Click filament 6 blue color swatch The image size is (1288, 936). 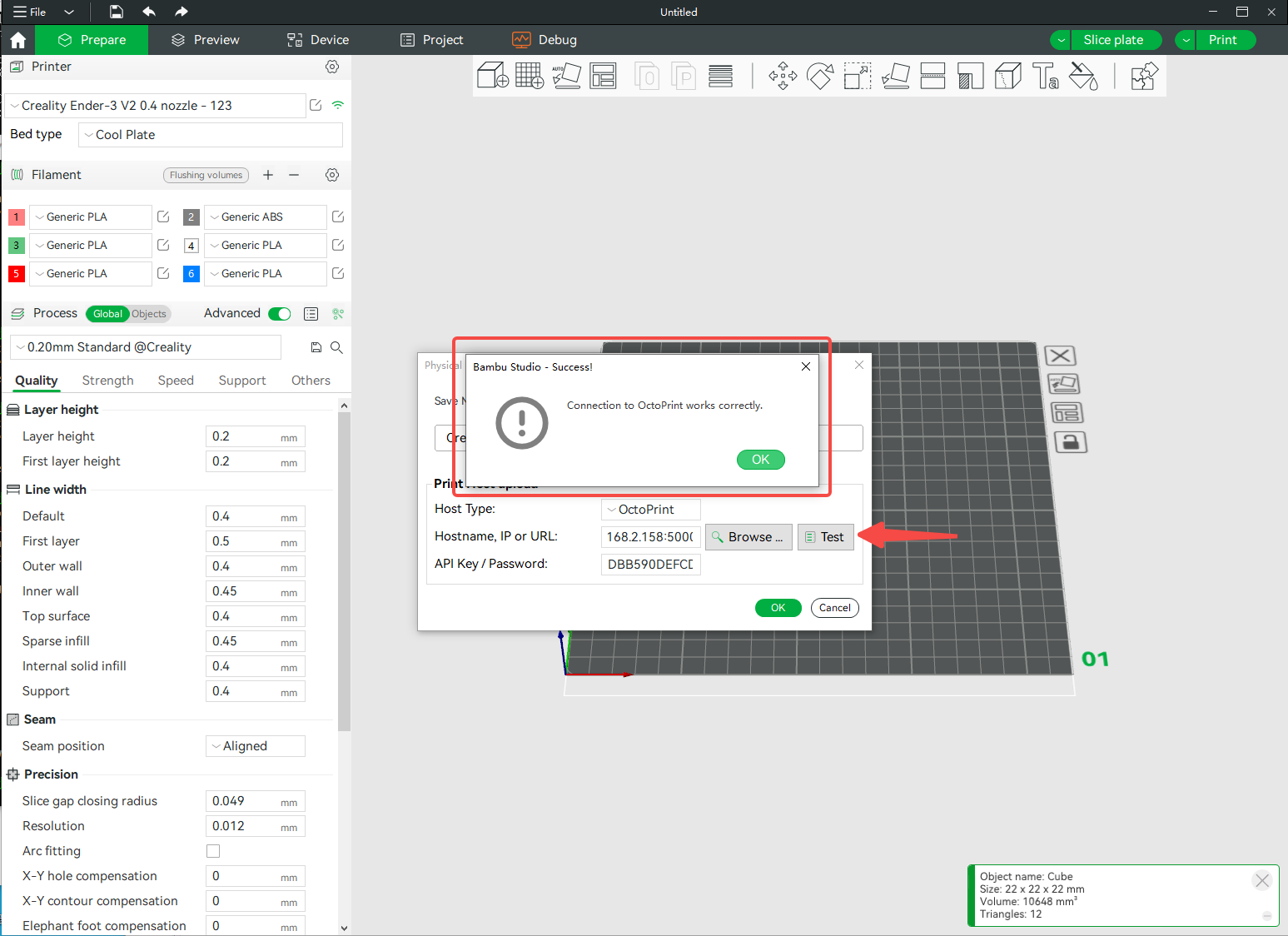[x=191, y=274]
